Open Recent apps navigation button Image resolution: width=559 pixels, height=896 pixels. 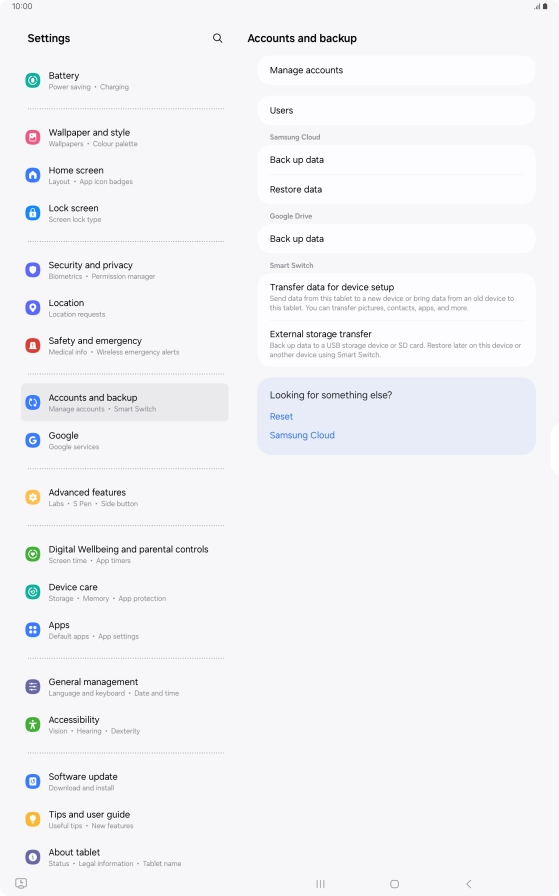click(x=321, y=884)
